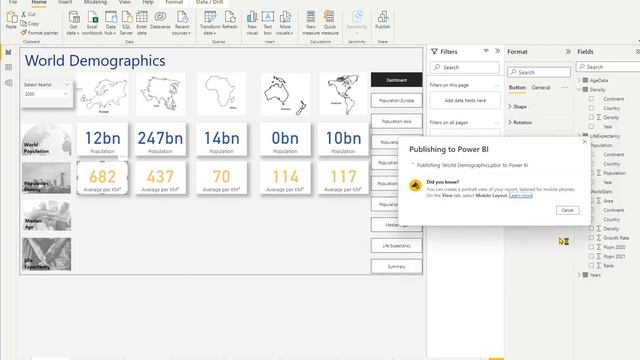Click the Dataverse icon
This screenshot has width=640, height=360.
click(160, 17)
